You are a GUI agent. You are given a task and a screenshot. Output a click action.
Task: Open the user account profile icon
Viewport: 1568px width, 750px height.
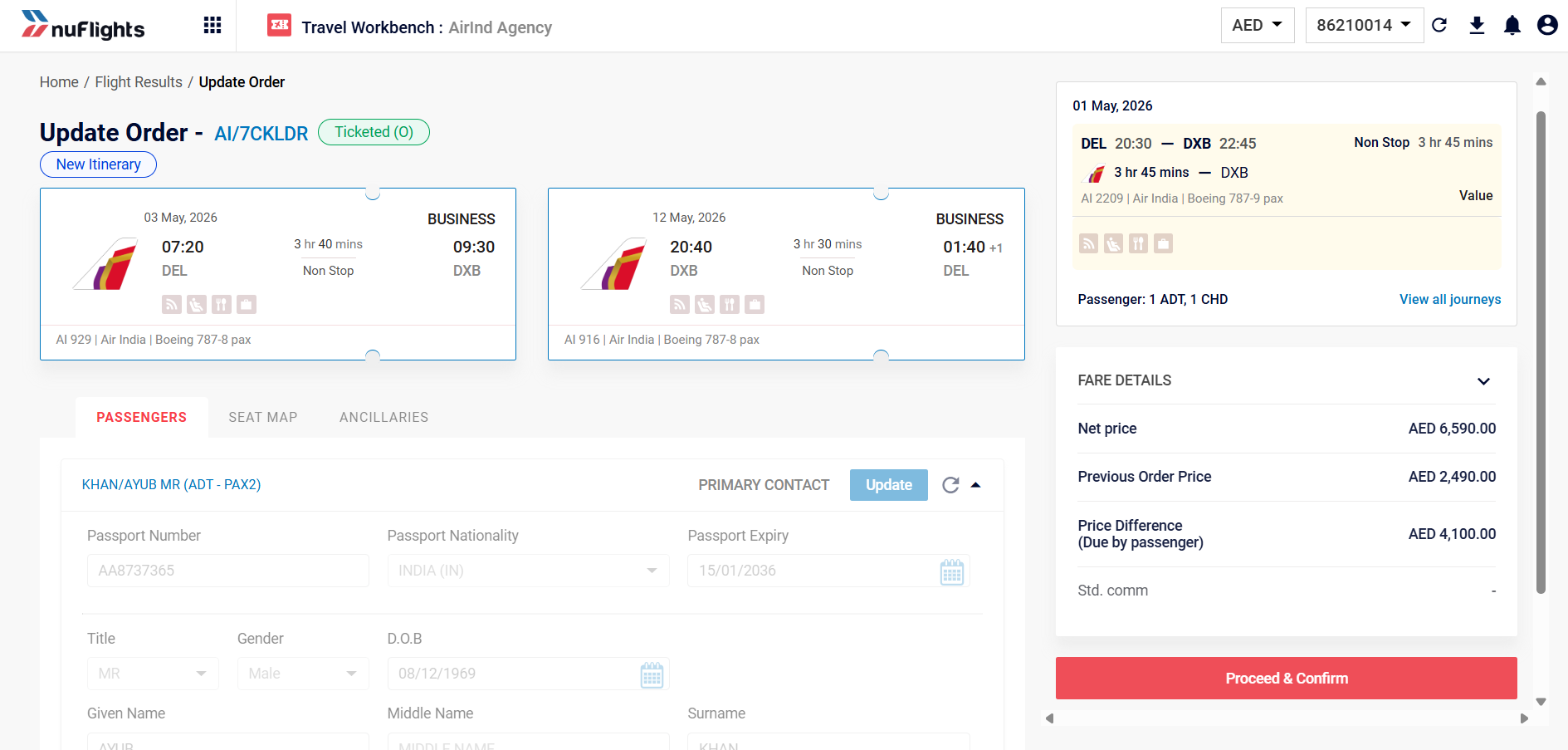coord(1547,25)
